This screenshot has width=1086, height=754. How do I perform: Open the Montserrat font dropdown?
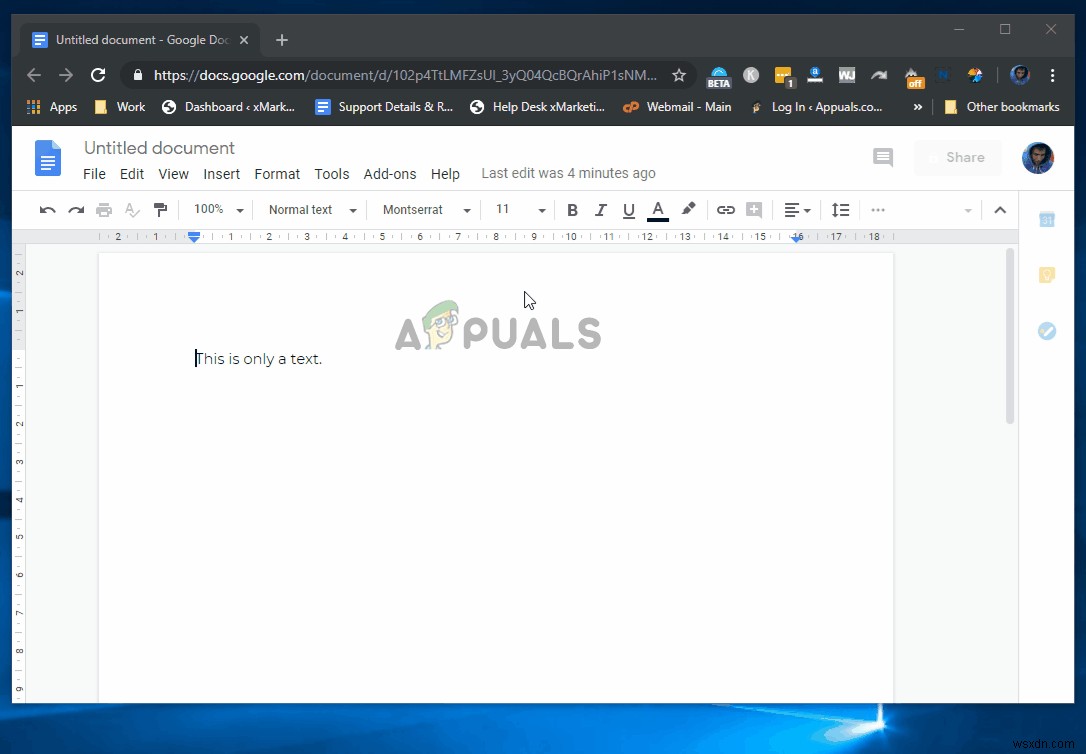pos(426,210)
